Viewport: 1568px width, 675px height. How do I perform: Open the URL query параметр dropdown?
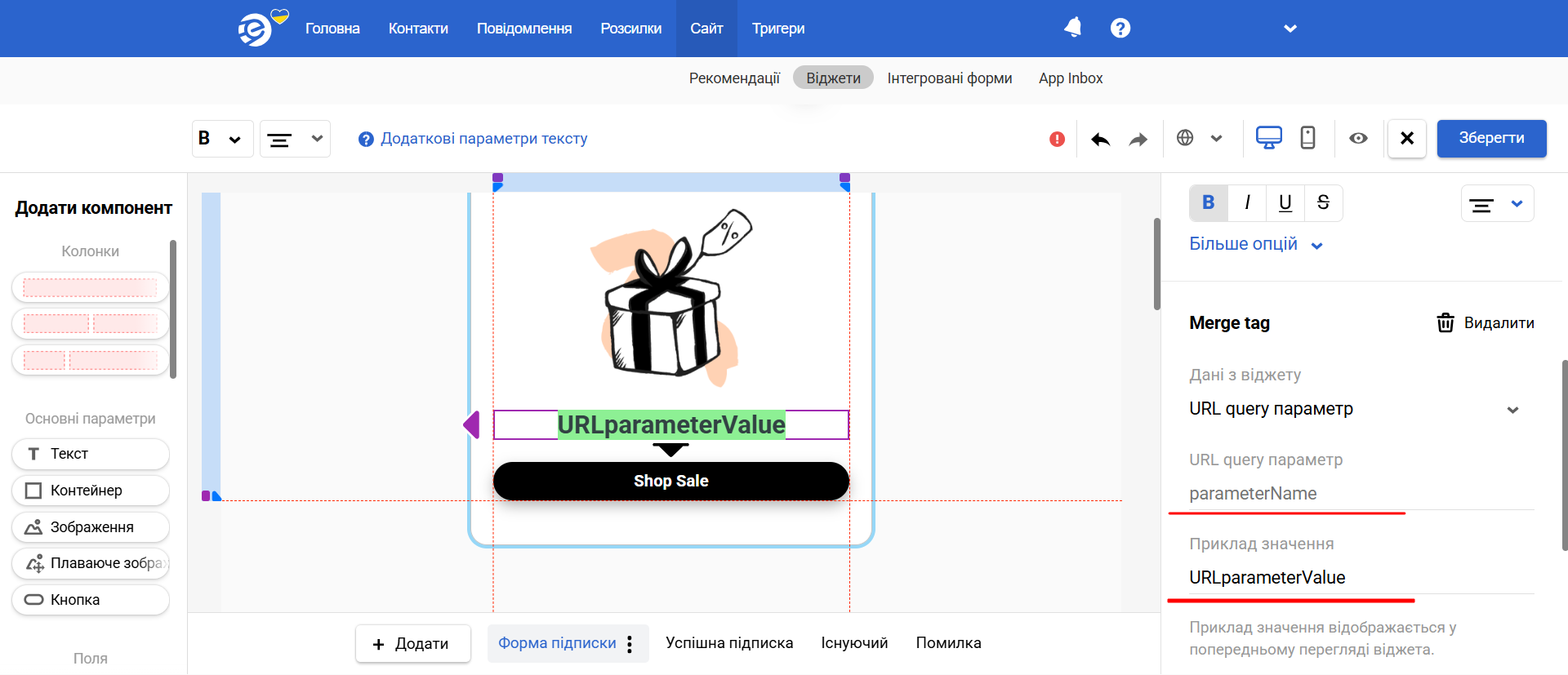(x=1355, y=409)
